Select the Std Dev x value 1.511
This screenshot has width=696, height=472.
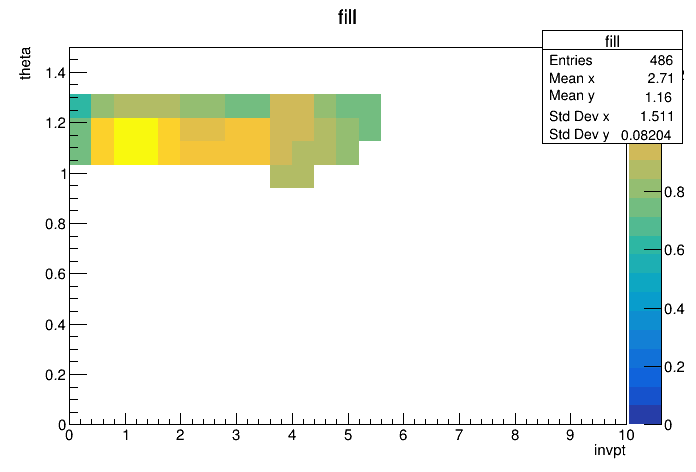(656, 116)
